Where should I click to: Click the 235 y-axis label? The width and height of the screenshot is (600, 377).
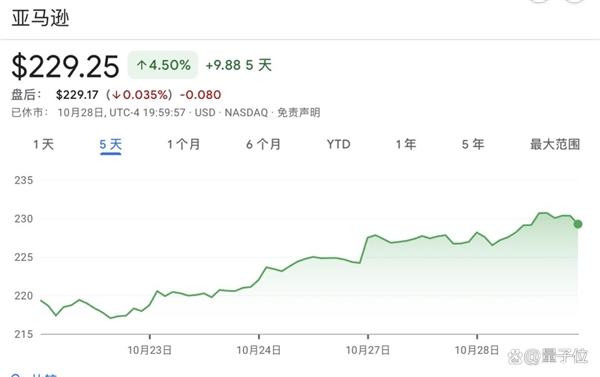click(x=24, y=180)
